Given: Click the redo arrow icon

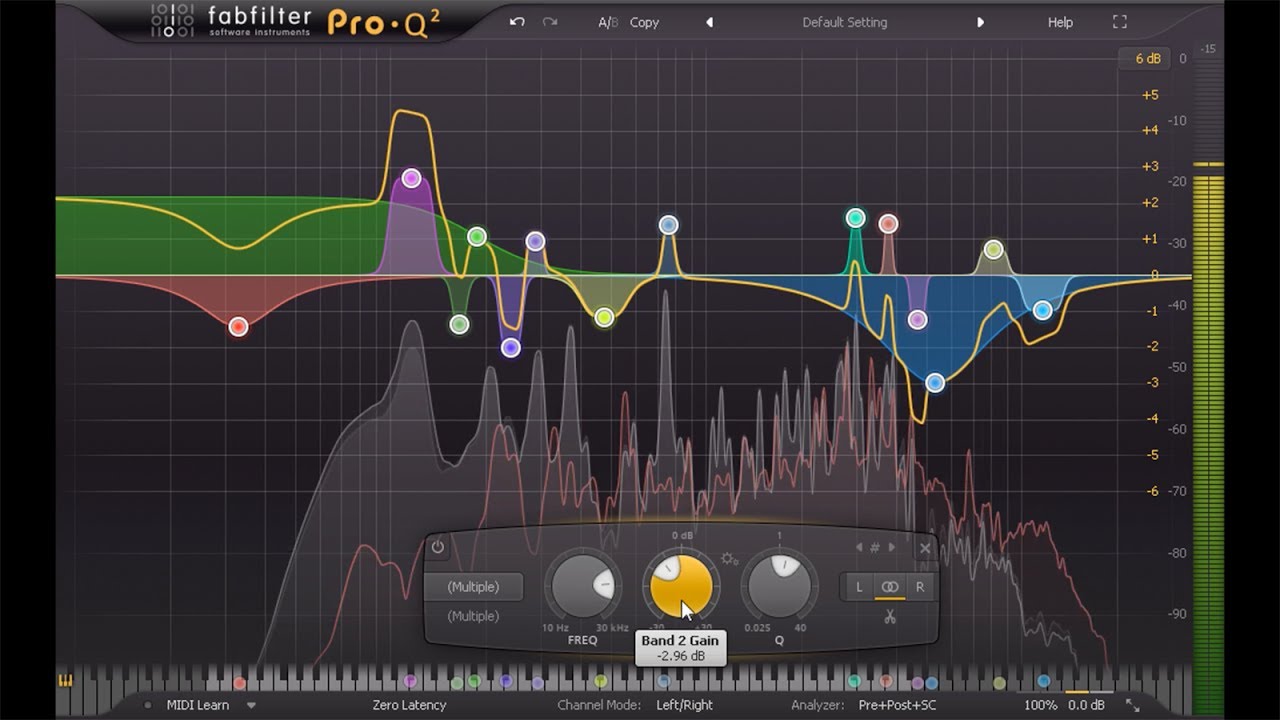Looking at the screenshot, I should 550,22.
